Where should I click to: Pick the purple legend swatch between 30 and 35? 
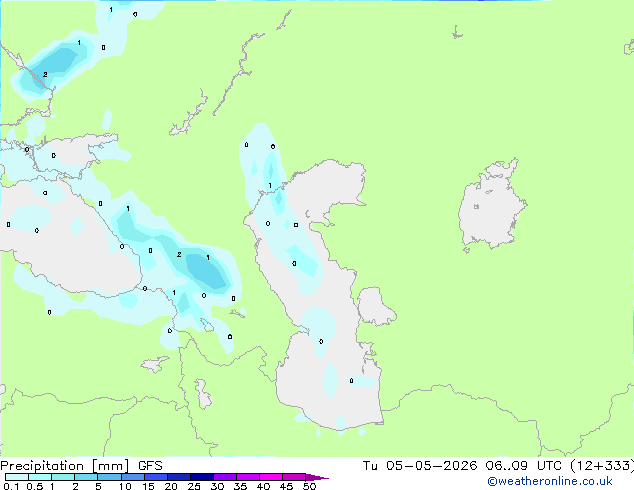pyautogui.click(x=225, y=477)
